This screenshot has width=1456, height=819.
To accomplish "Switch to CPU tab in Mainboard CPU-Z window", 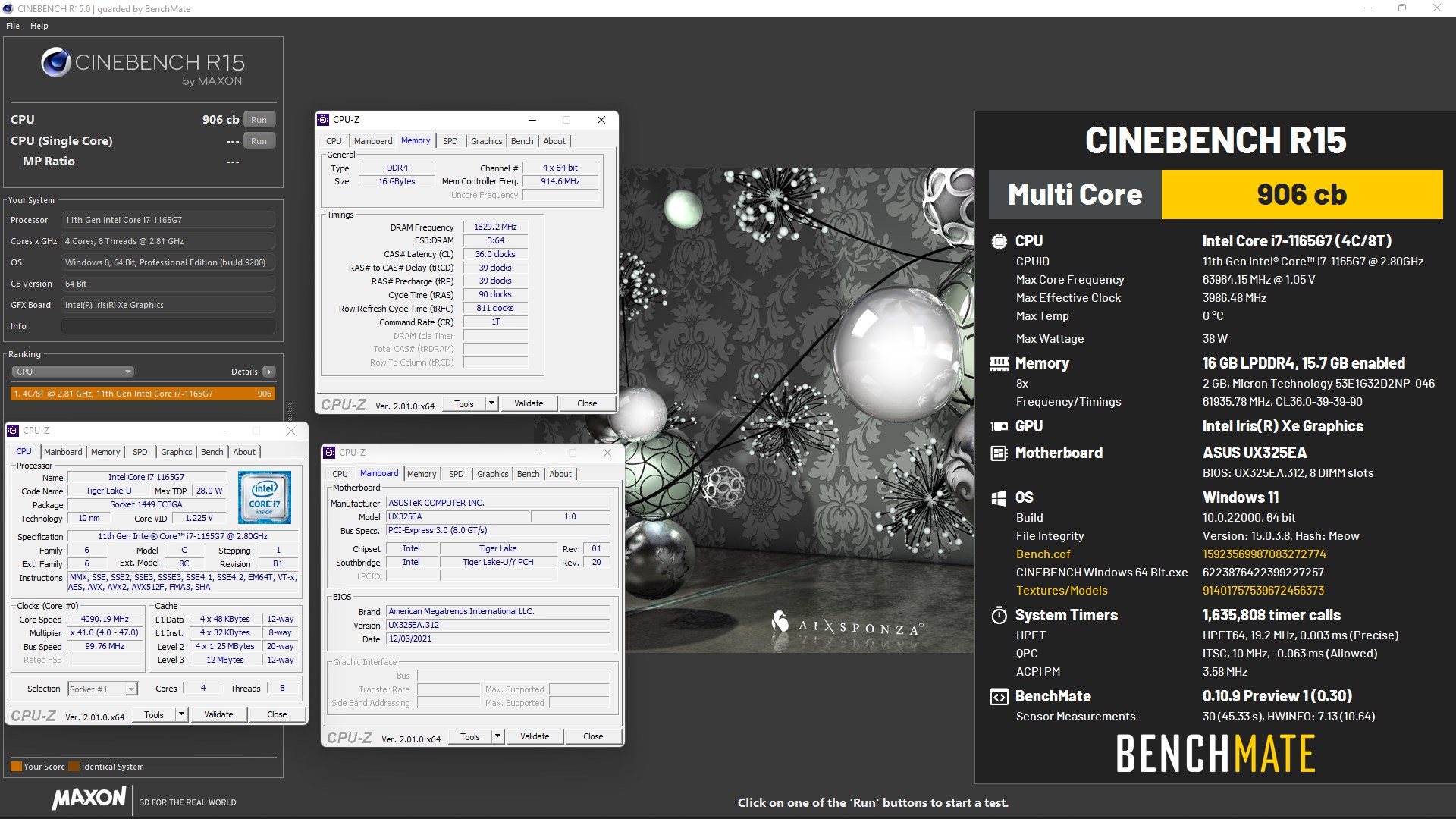I will [340, 474].
